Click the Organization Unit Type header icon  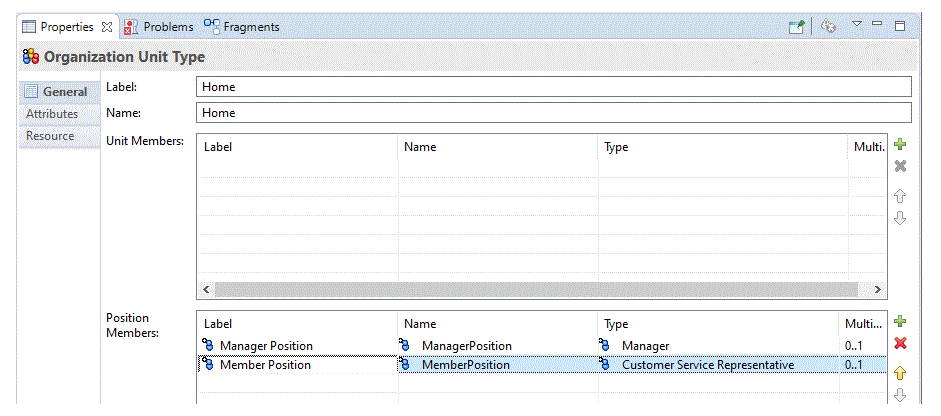point(30,57)
